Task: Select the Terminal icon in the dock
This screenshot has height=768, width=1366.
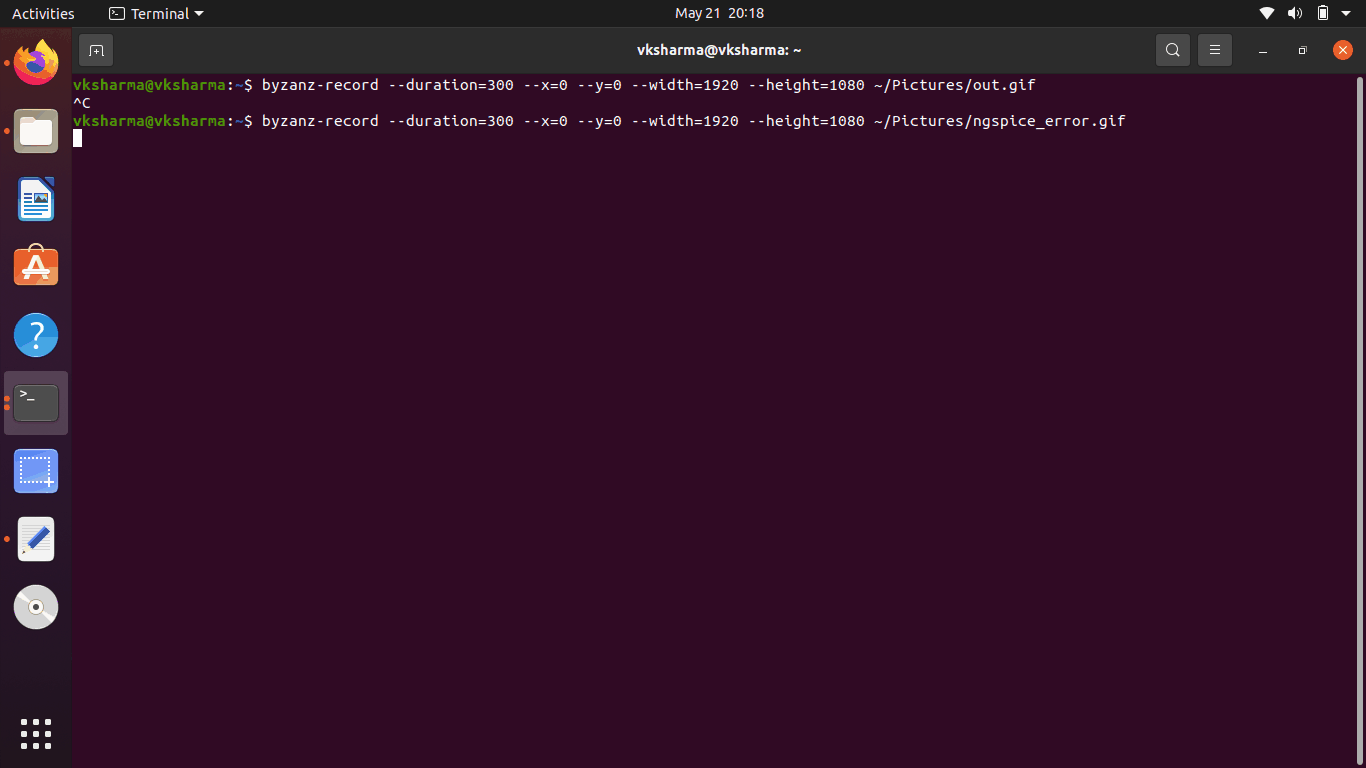Action: pyautogui.click(x=35, y=403)
